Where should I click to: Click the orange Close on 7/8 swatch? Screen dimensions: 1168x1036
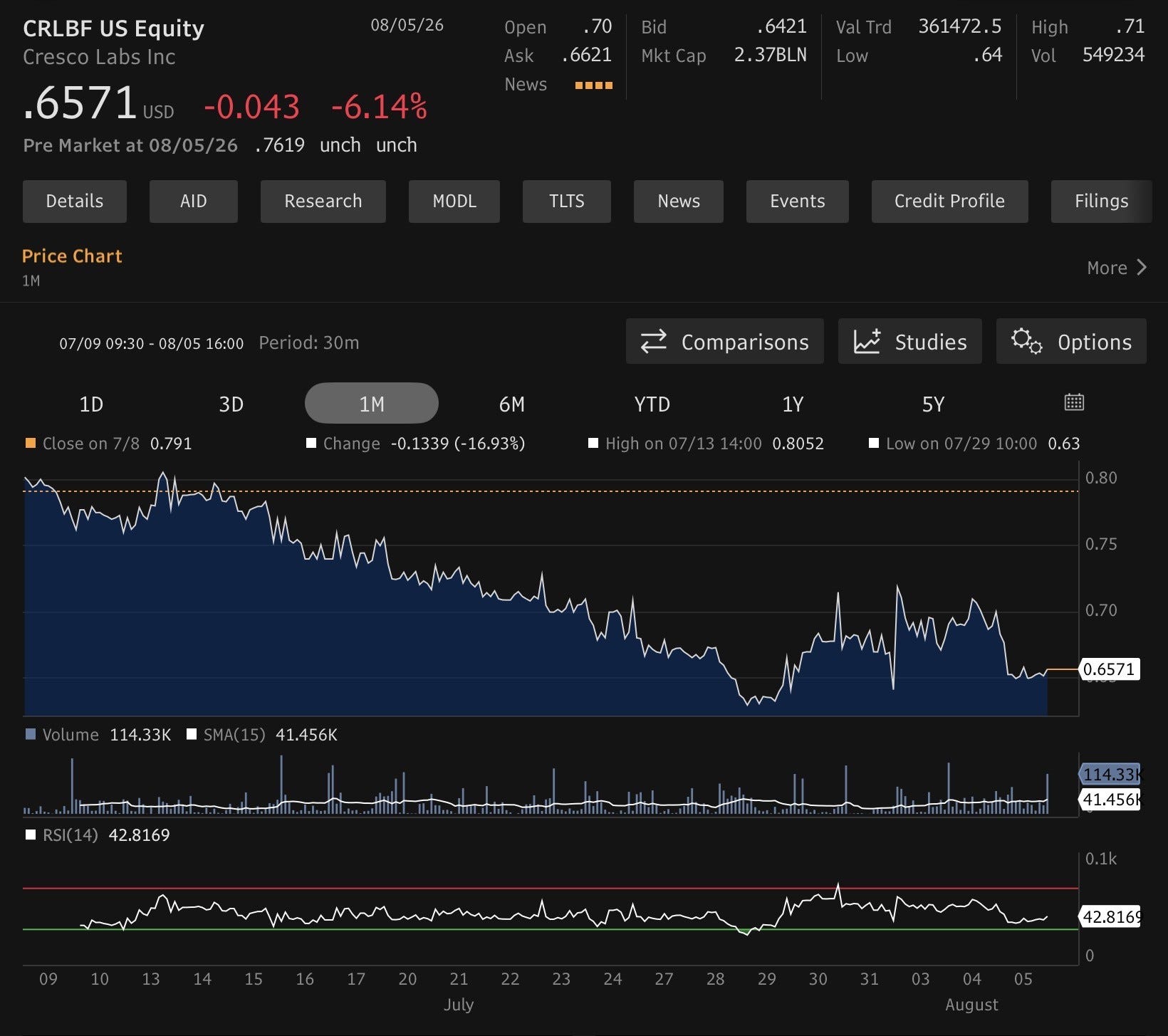(x=31, y=443)
